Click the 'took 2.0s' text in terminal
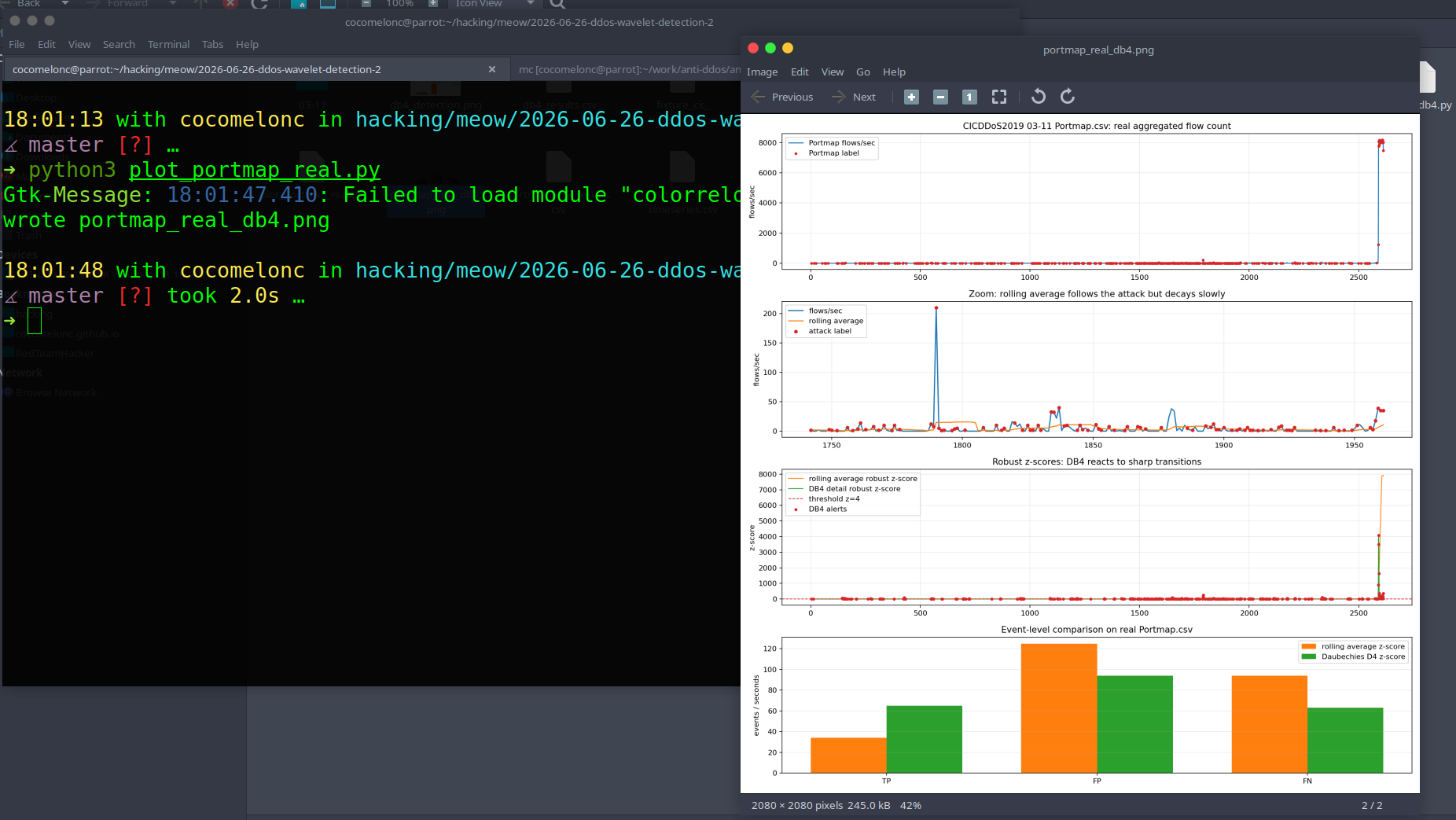Viewport: 1456px width, 820px height. pos(223,296)
